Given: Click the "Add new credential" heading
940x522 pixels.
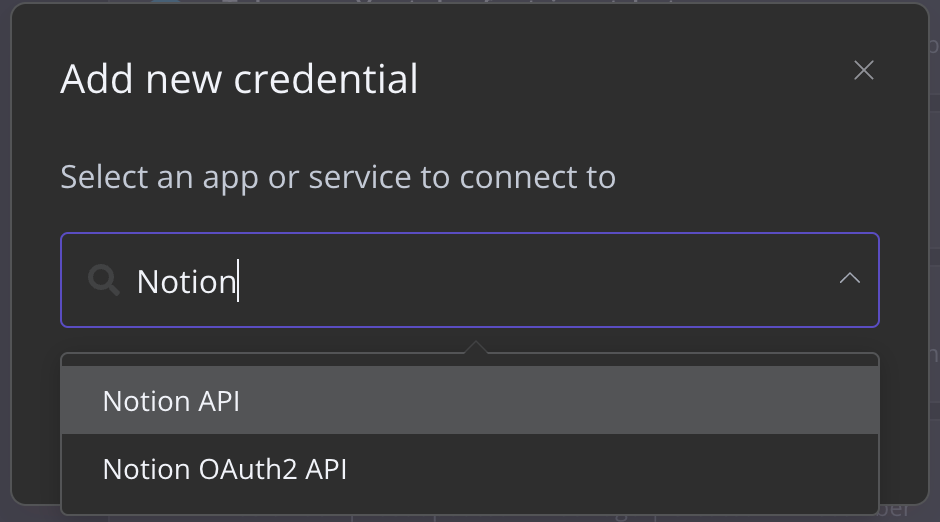Looking at the screenshot, I should point(239,79).
